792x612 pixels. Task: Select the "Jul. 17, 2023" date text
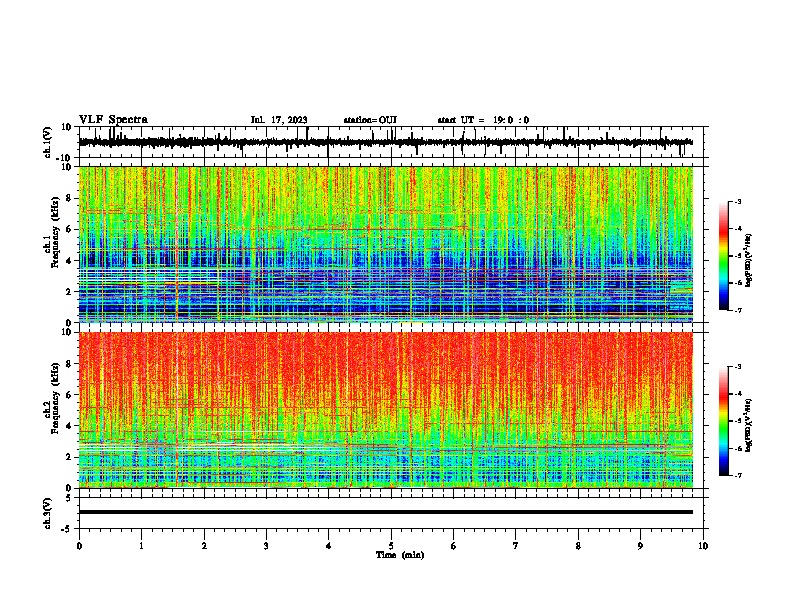click(x=279, y=120)
